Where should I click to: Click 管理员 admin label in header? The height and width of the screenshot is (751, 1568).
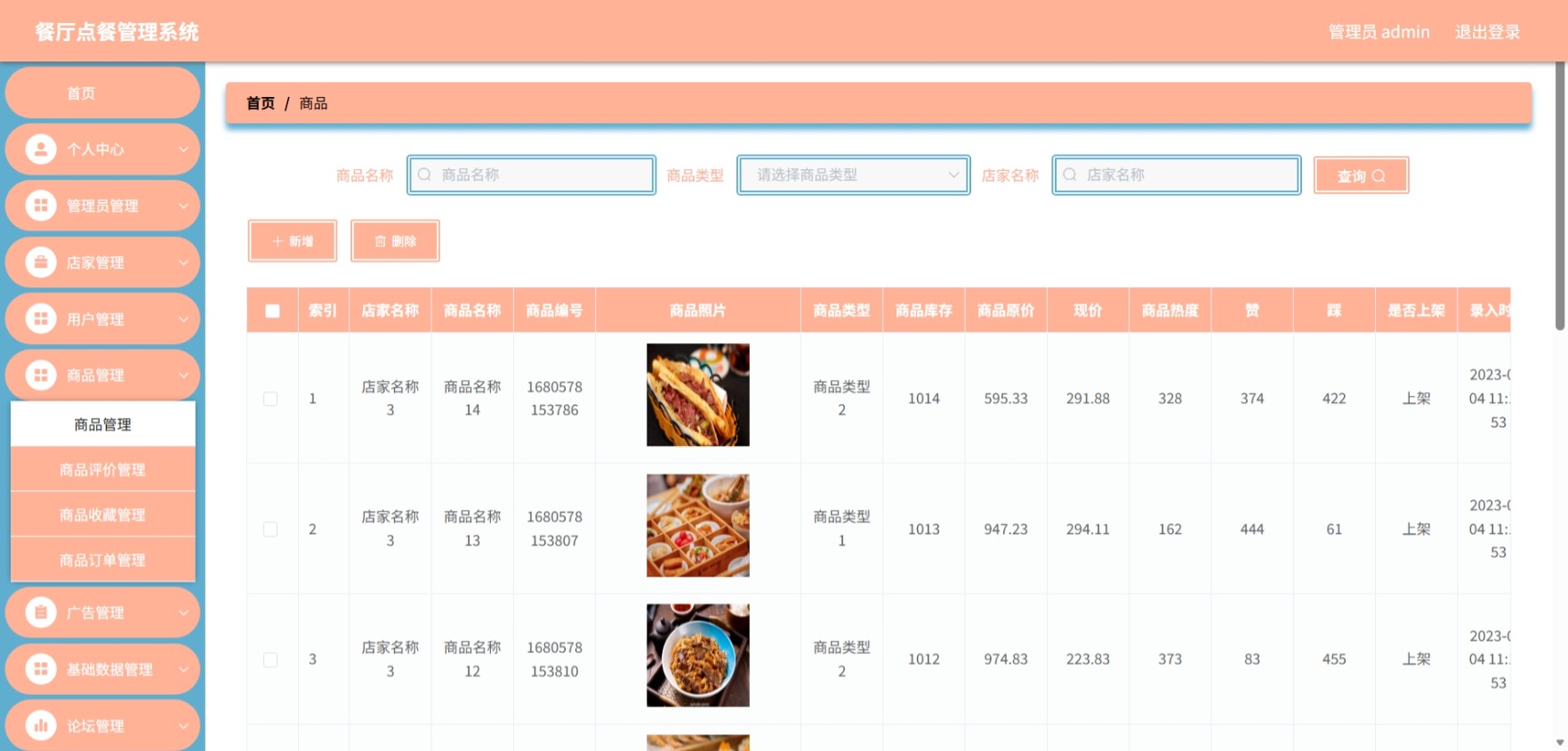[x=1379, y=32]
